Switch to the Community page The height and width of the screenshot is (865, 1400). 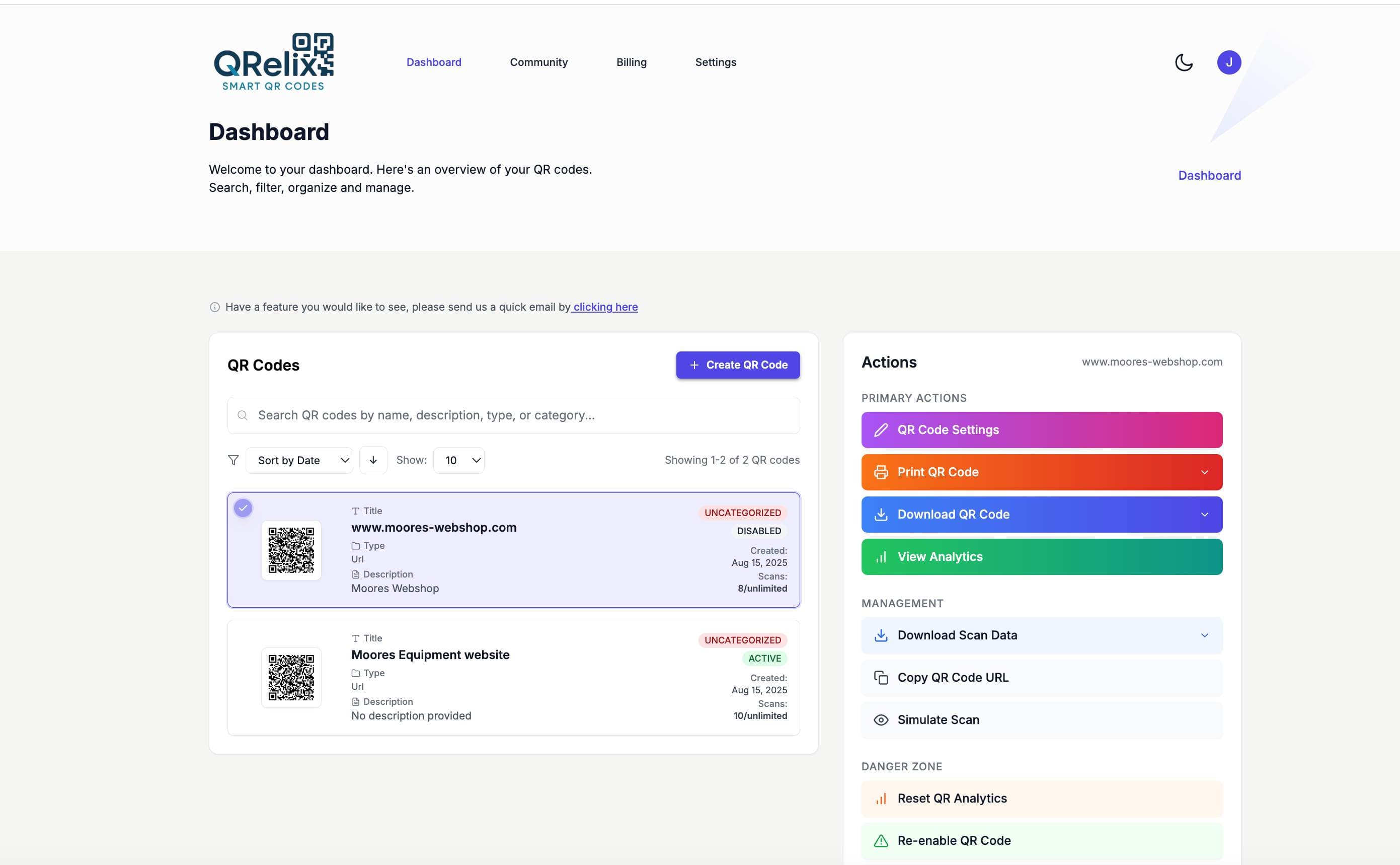coord(538,62)
